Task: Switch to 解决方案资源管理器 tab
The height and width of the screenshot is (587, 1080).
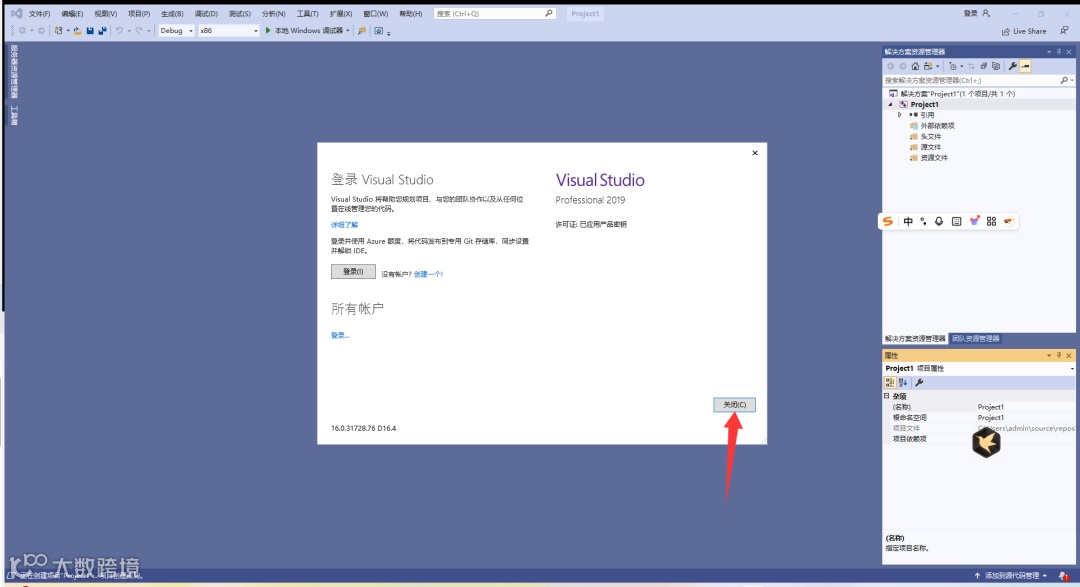Action: [x=915, y=339]
